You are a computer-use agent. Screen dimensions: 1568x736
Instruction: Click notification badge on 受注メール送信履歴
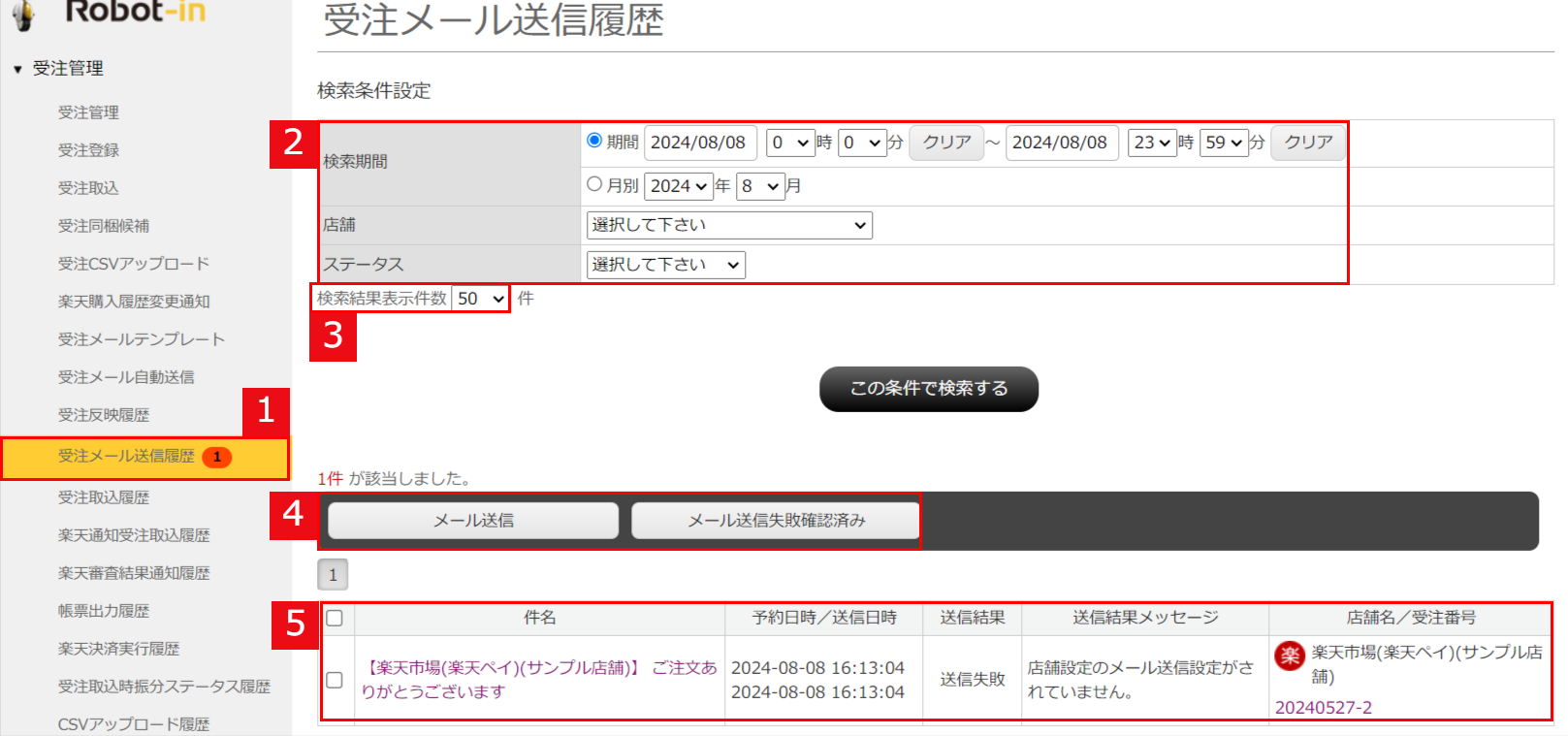217,457
